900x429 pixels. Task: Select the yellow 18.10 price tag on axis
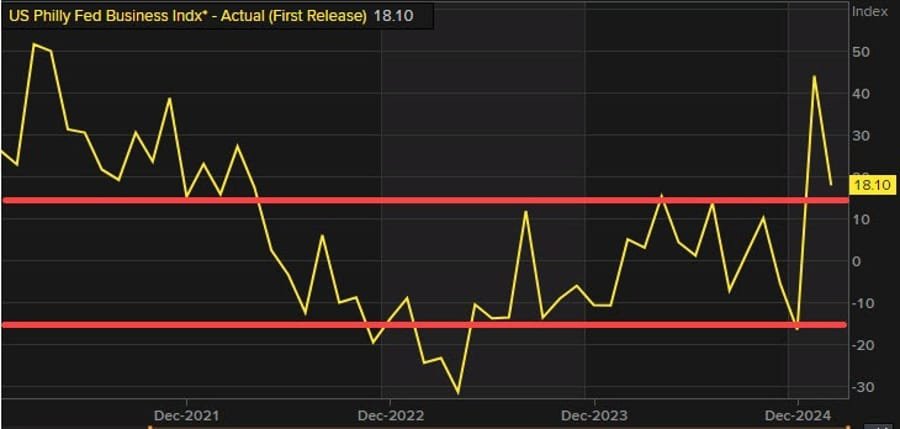[x=870, y=184]
